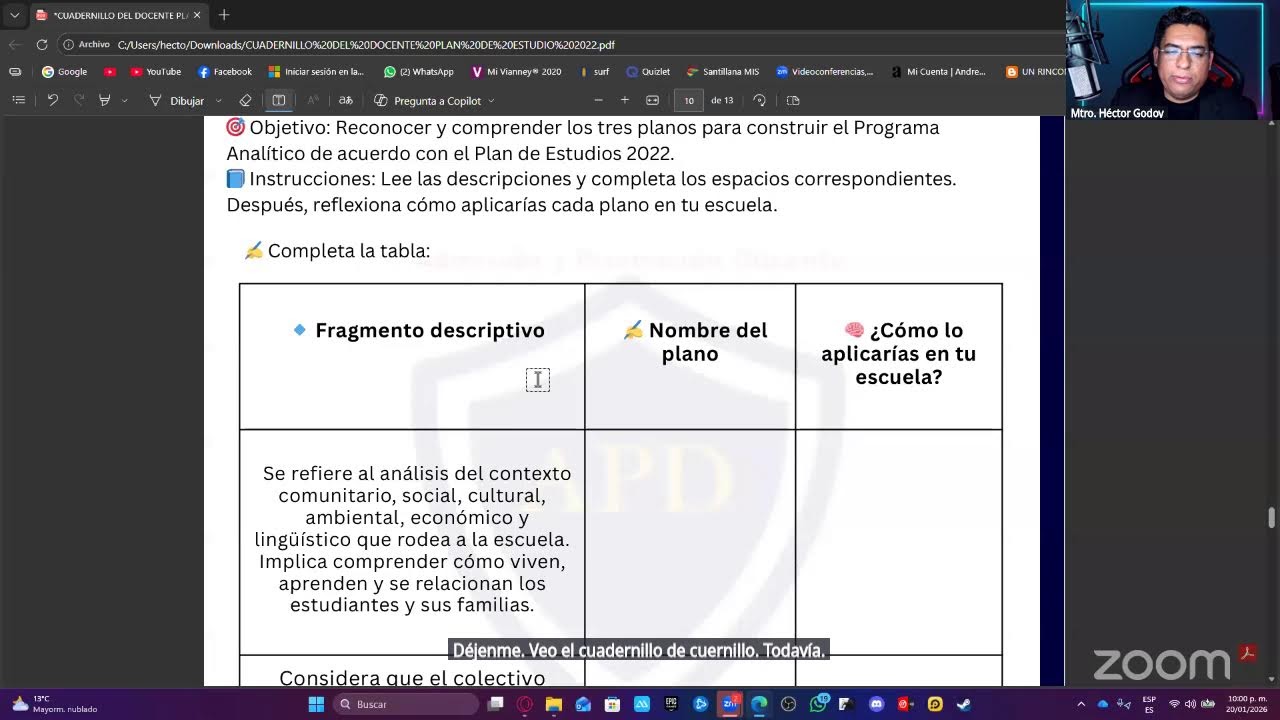
Task: Select the eraser tool
Action: coord(245,100)
